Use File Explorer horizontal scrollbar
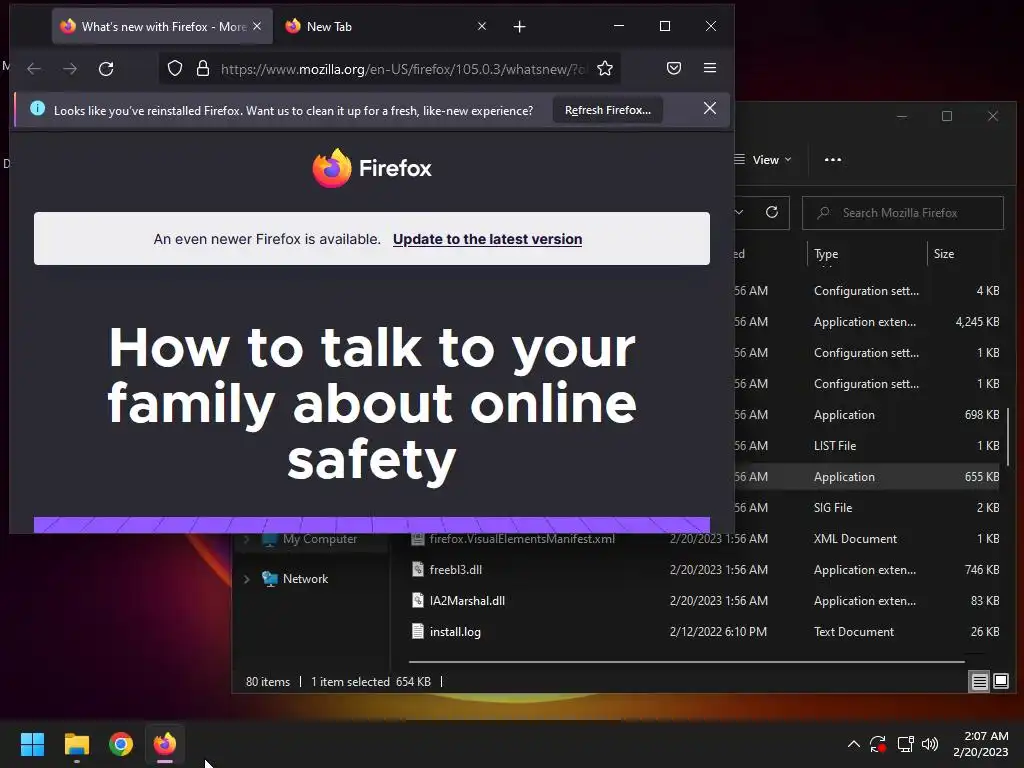 point(686,662)
